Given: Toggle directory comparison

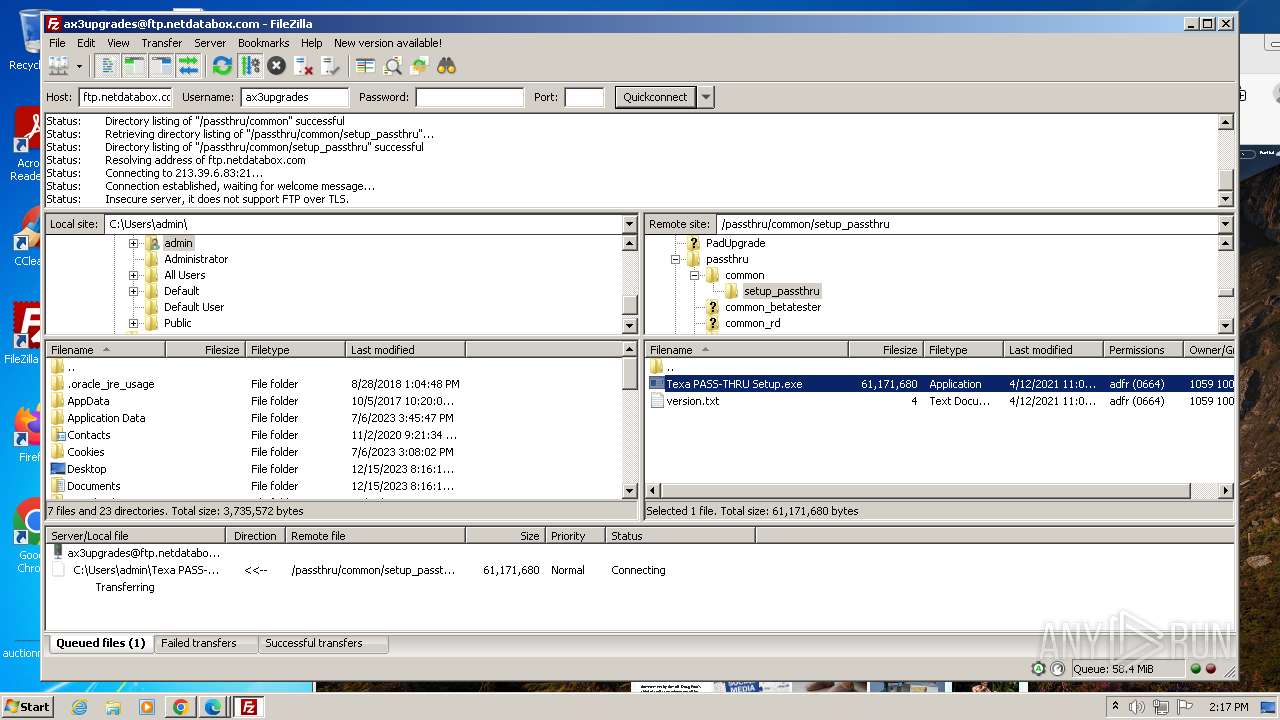Looking at the screenshot, I should [x=393, y=66].
